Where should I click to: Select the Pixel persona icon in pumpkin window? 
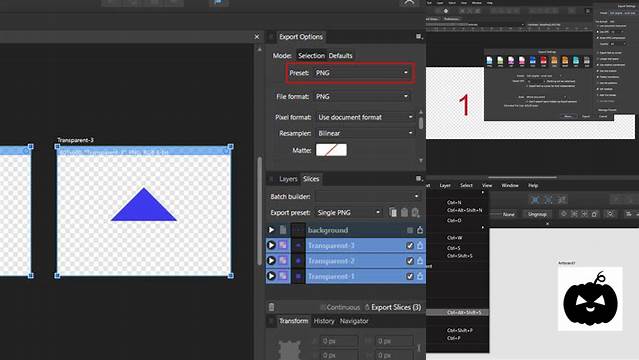(x=549, y=199)
